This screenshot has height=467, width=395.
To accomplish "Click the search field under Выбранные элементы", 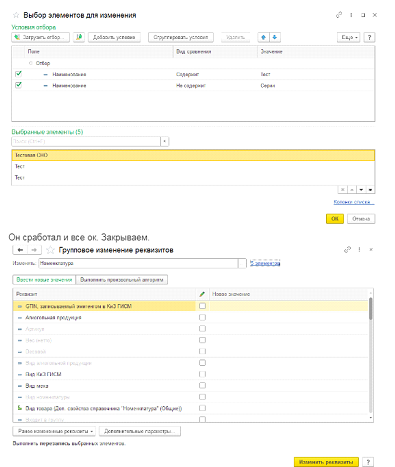I will click(x=86, y=141).
